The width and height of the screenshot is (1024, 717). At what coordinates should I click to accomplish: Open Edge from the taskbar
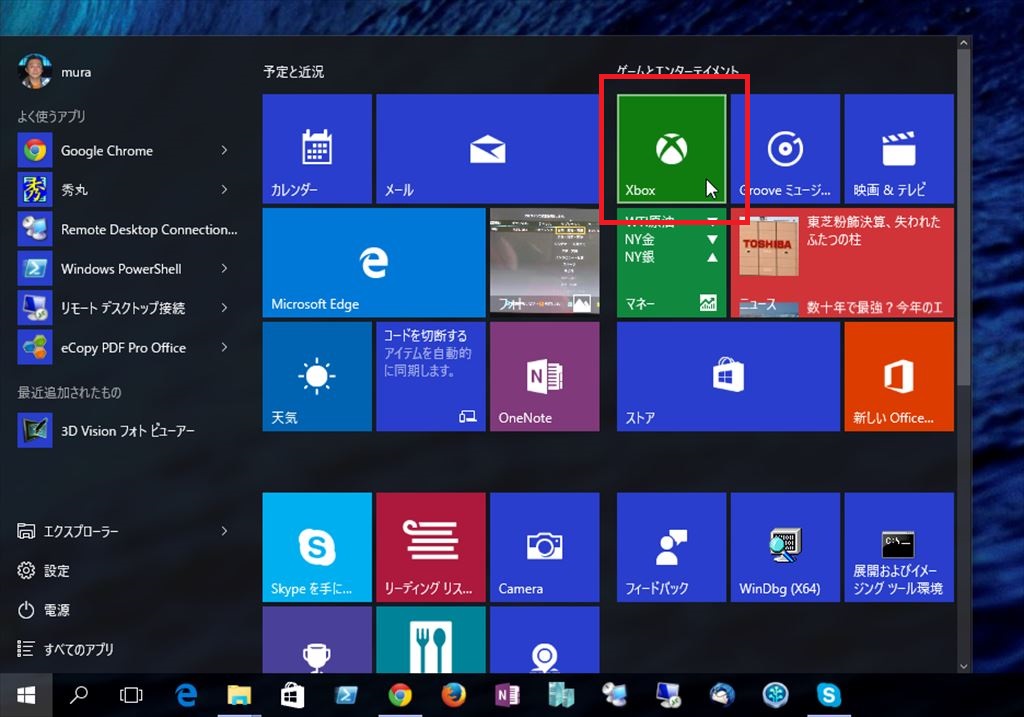tap(186, 695)
